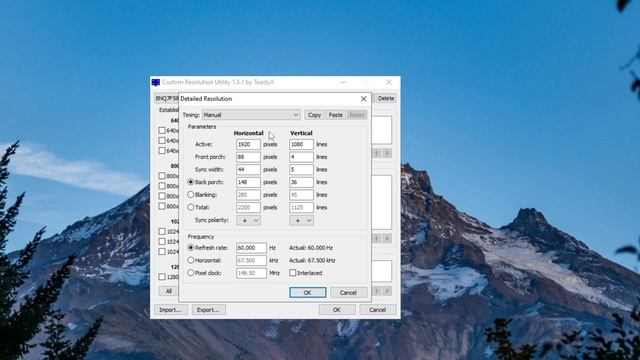Image resolution: width=640 pixels, height=360 pixels.
Task: Cancel the Detailed Resolution dialog
Action: click(x=348, y=293)
